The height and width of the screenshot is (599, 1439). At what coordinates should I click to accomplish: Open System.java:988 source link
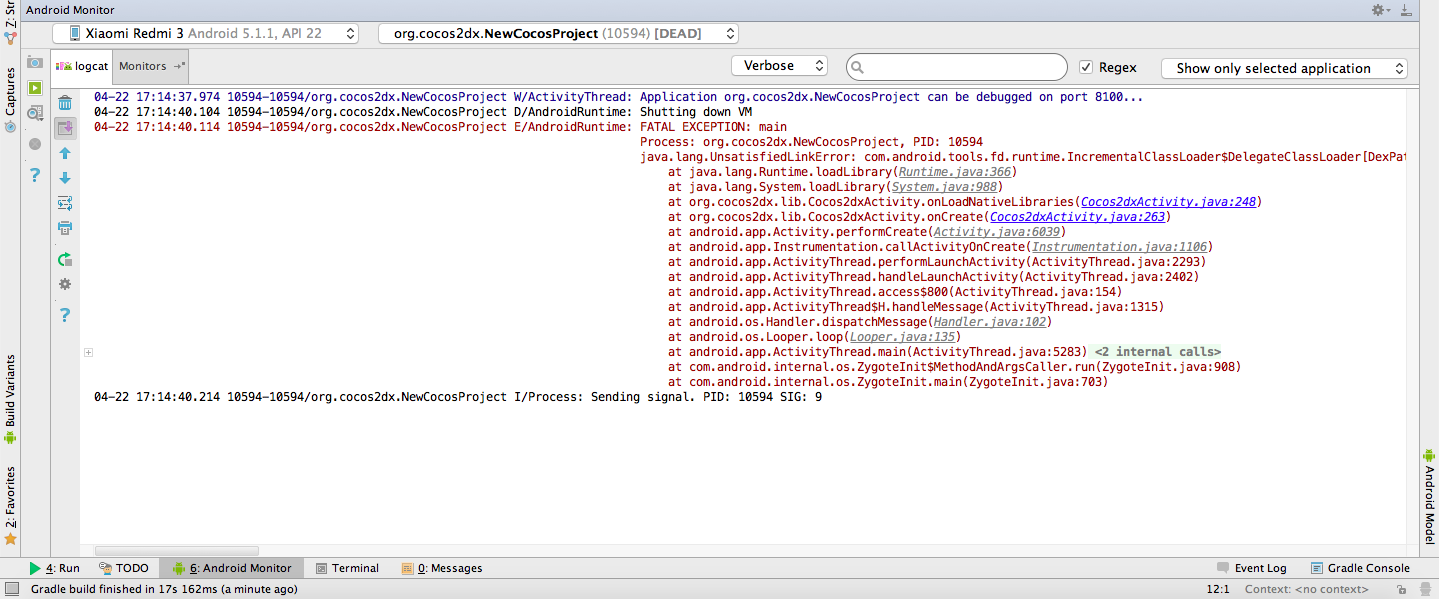pyautogui.click(x=945, y=187)
